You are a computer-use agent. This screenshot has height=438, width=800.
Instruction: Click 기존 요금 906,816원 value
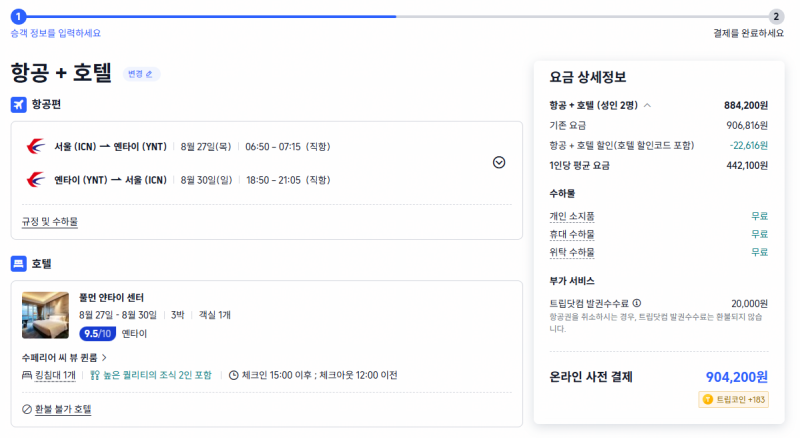747,125
